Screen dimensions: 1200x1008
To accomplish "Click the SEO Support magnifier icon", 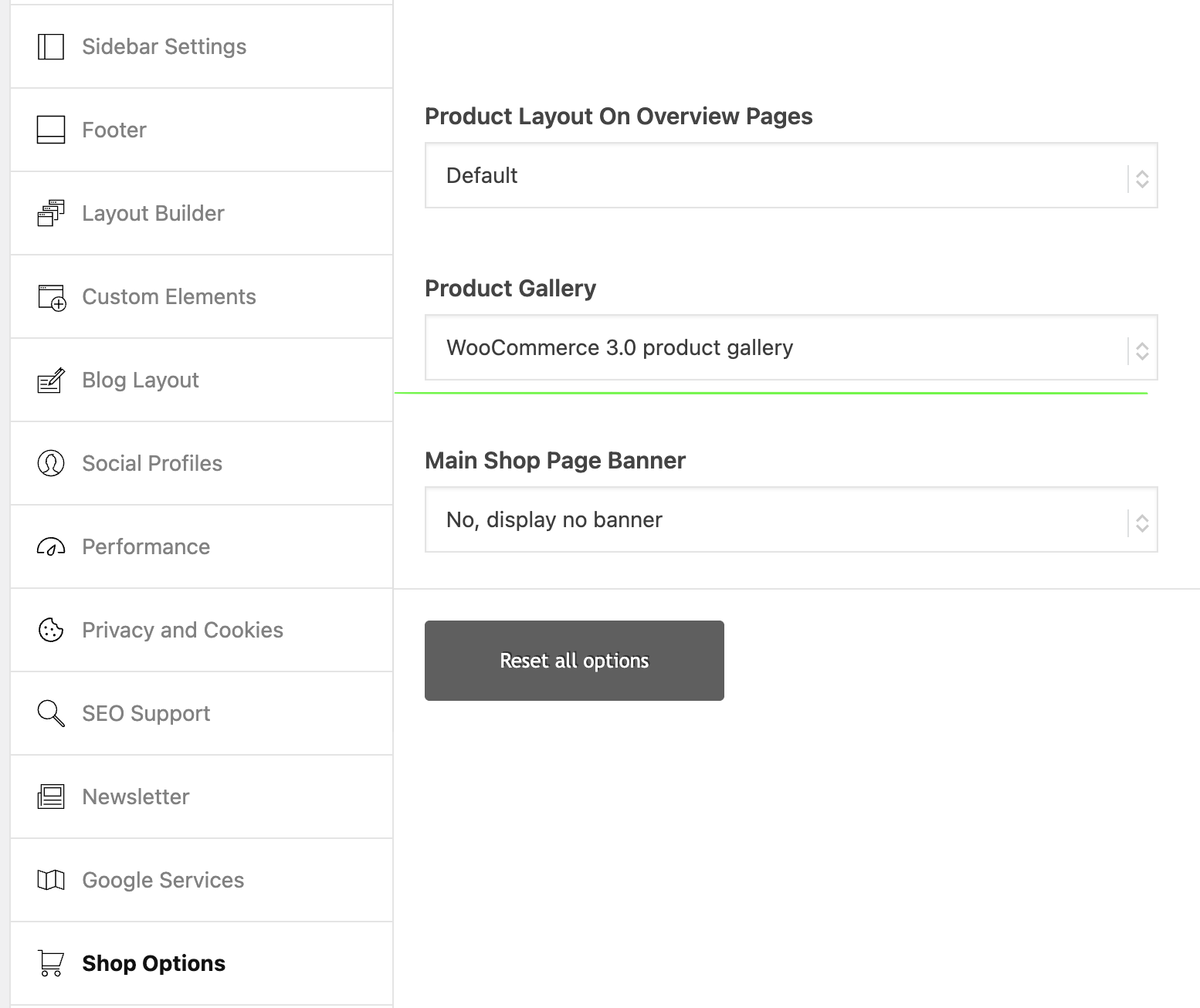I will [x=51, y=713].
